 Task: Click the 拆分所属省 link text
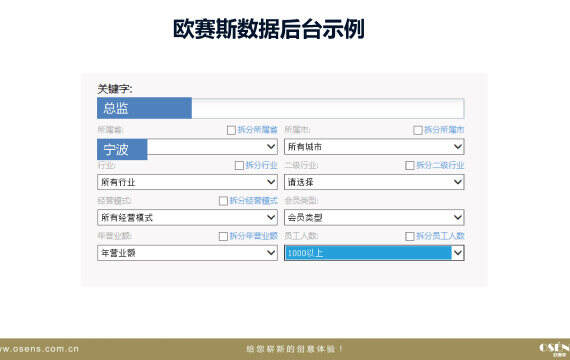pyautogui.click(x=258, y=130)
